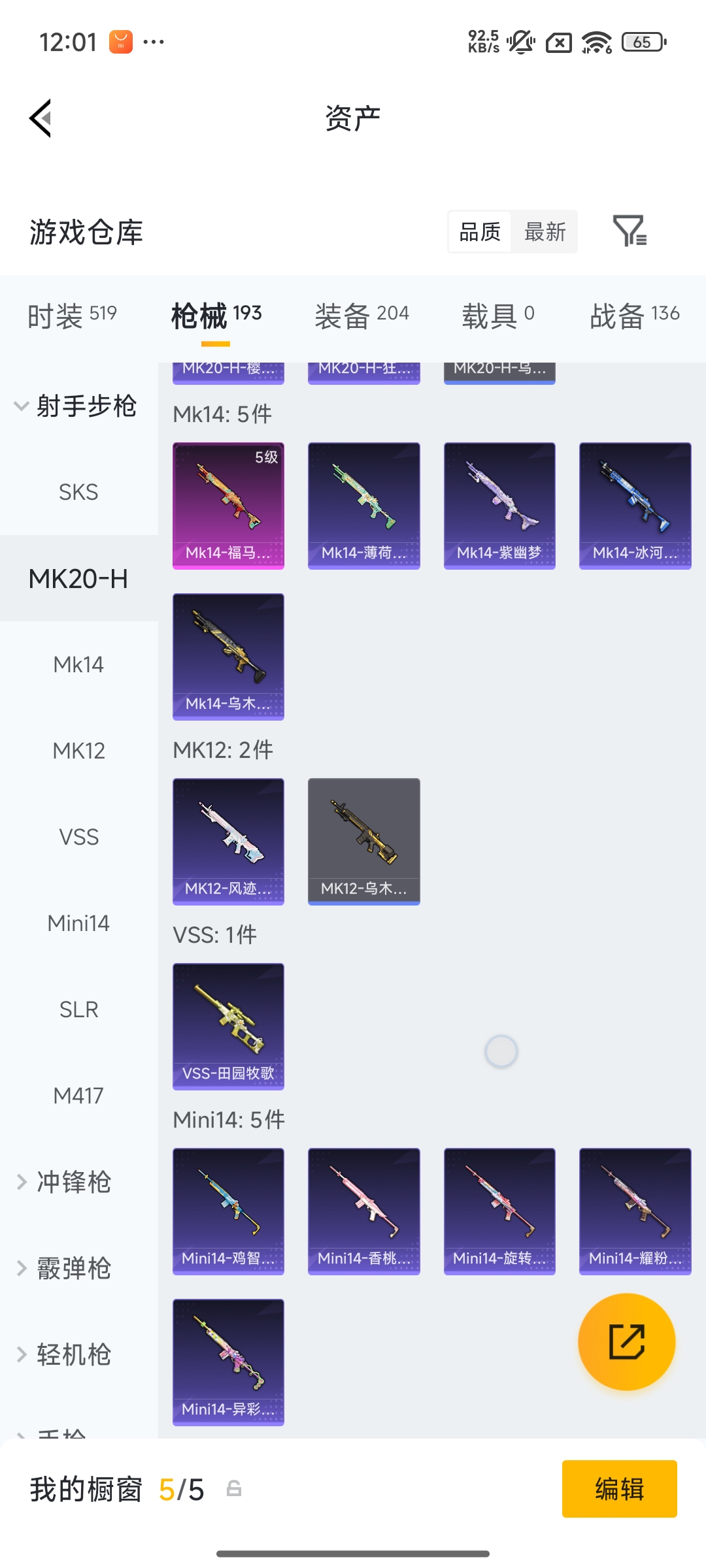
Task: Tap the orange share floating button
Action: point(626,1341)
